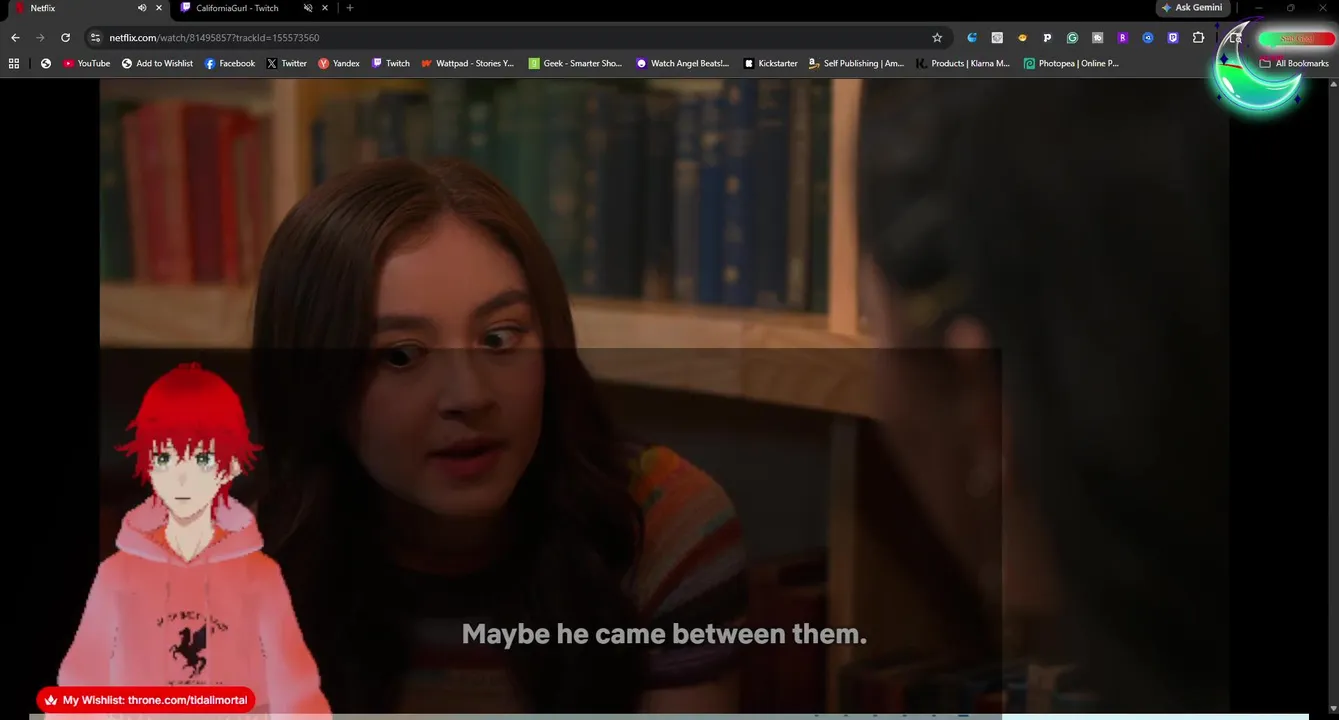This screenshot has width=1339, height=720.
Task: View site information for netflix.com
Action: tap(95, 38)
